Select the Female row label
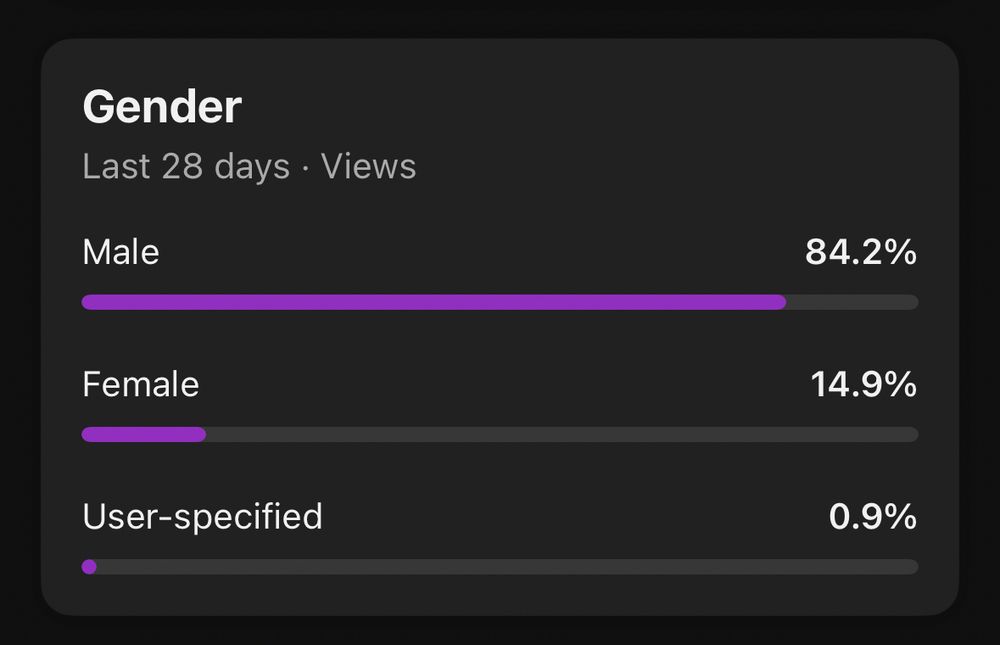Viewport: 1000px width, 645px height. click(x=140, y=385)
